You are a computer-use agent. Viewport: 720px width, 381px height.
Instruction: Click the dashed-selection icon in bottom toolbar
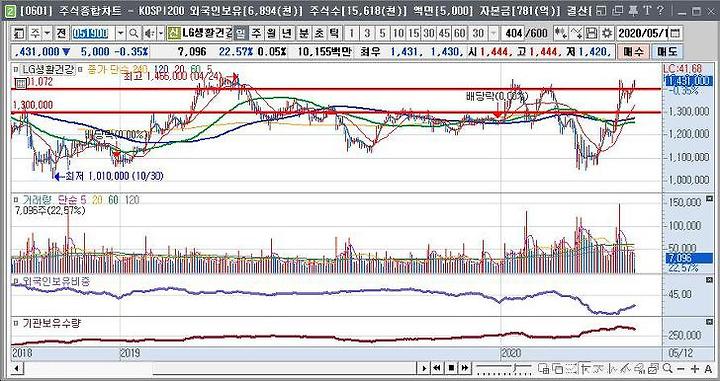pos(572,368)
